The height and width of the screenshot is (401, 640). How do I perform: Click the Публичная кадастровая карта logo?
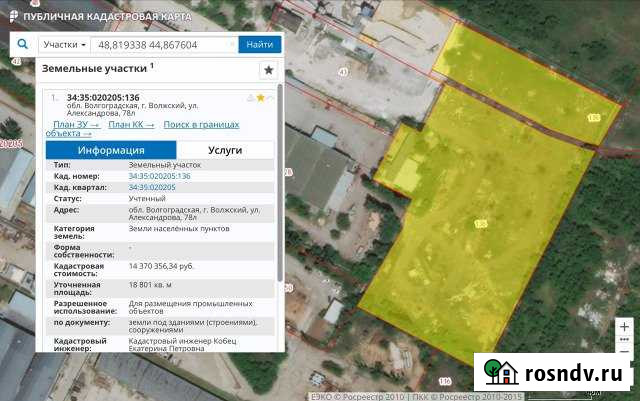tap(90, 16)
